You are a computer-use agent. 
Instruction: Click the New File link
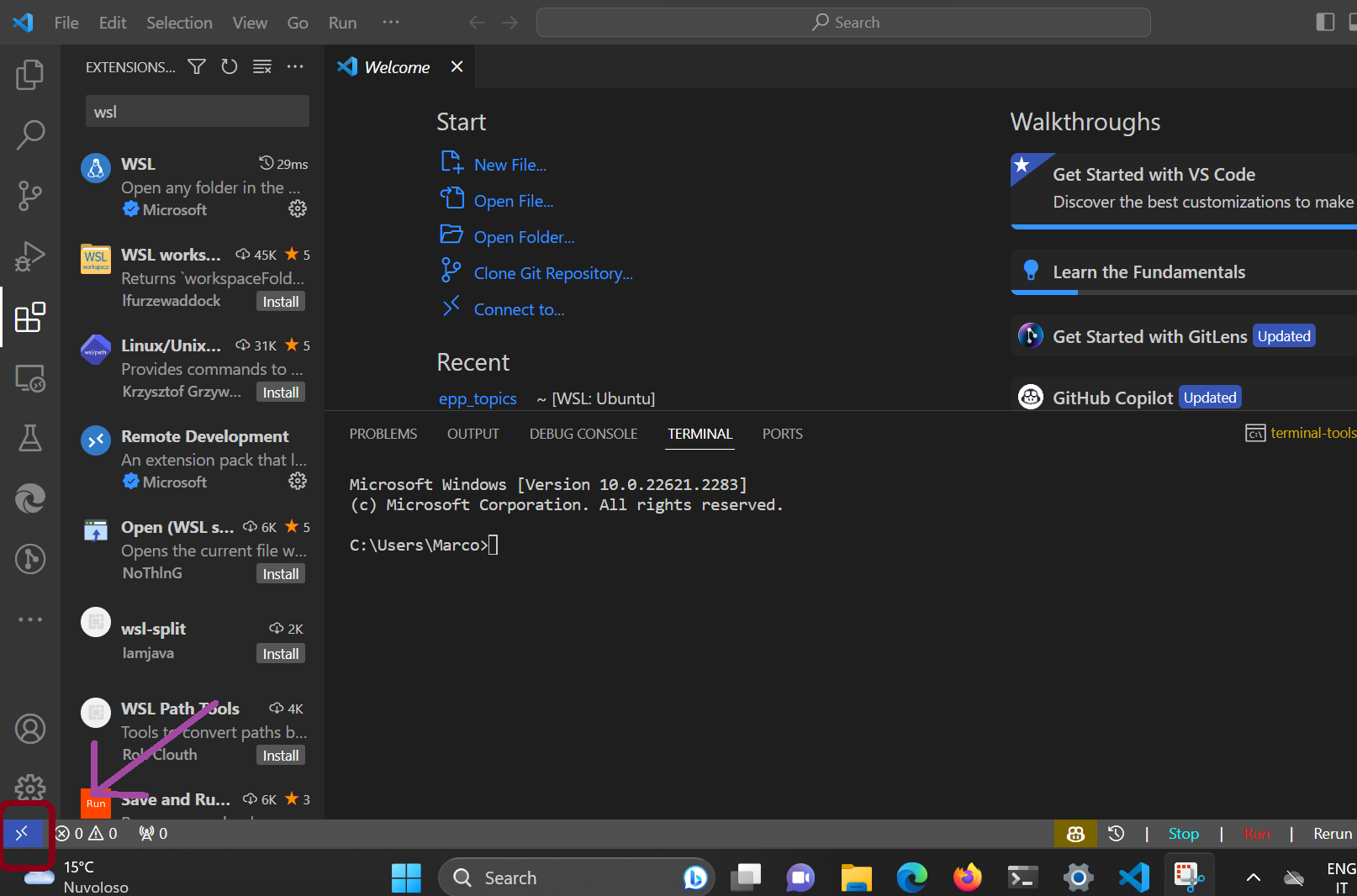[510, 165]
